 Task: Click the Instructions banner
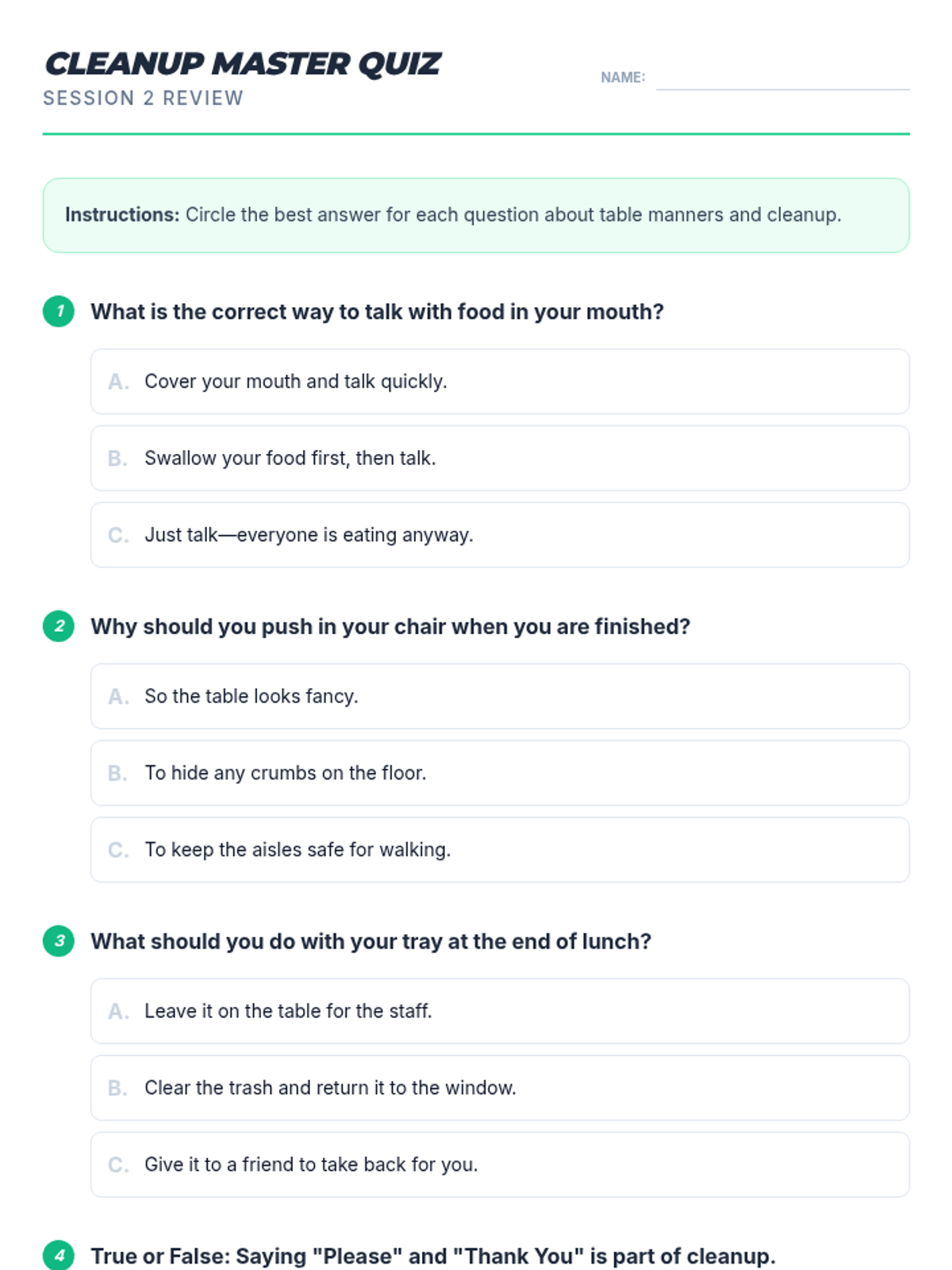(476, 215)
